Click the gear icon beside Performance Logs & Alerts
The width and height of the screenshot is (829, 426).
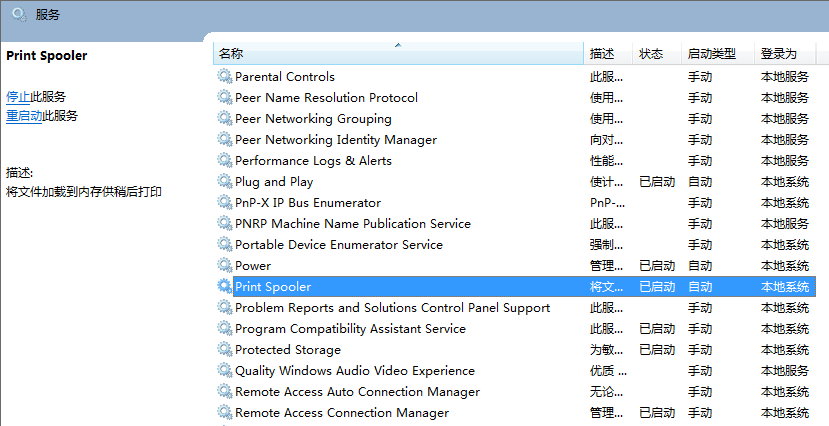225,161
